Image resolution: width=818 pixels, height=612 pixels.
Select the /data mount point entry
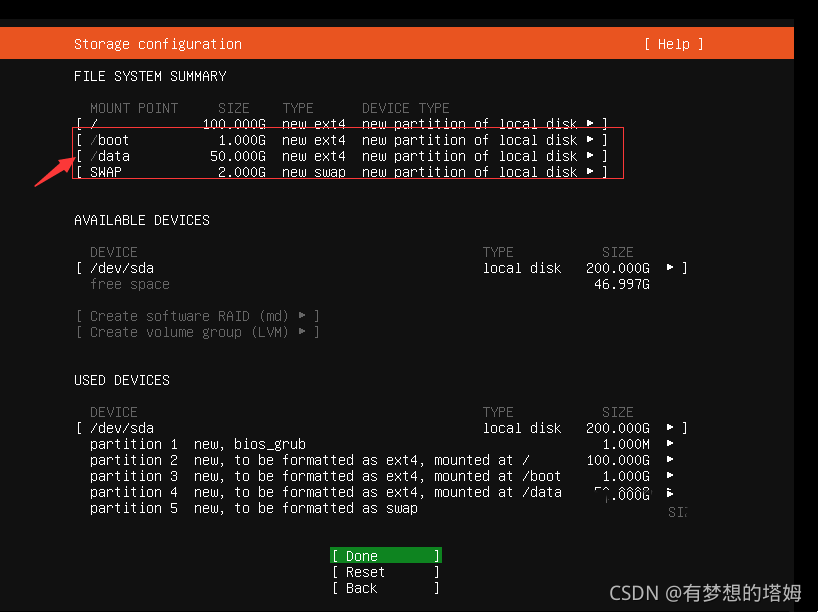[x=342, y=156]
